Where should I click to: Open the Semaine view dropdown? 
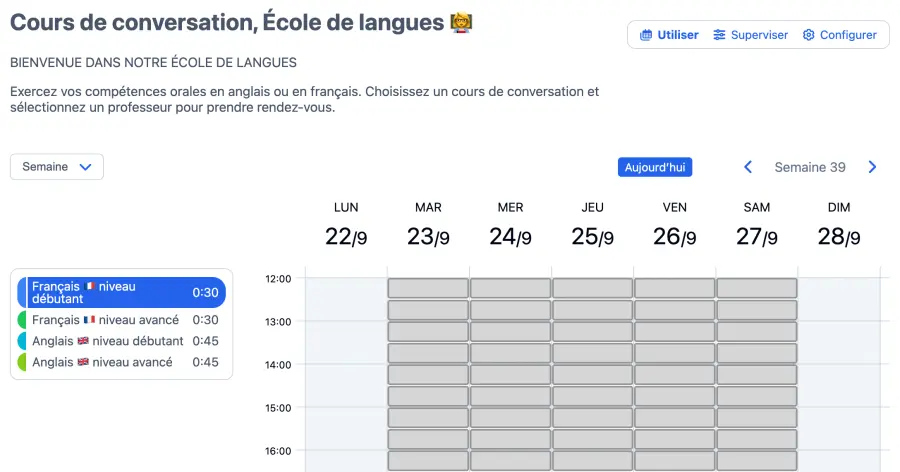(x=57, y=167)
